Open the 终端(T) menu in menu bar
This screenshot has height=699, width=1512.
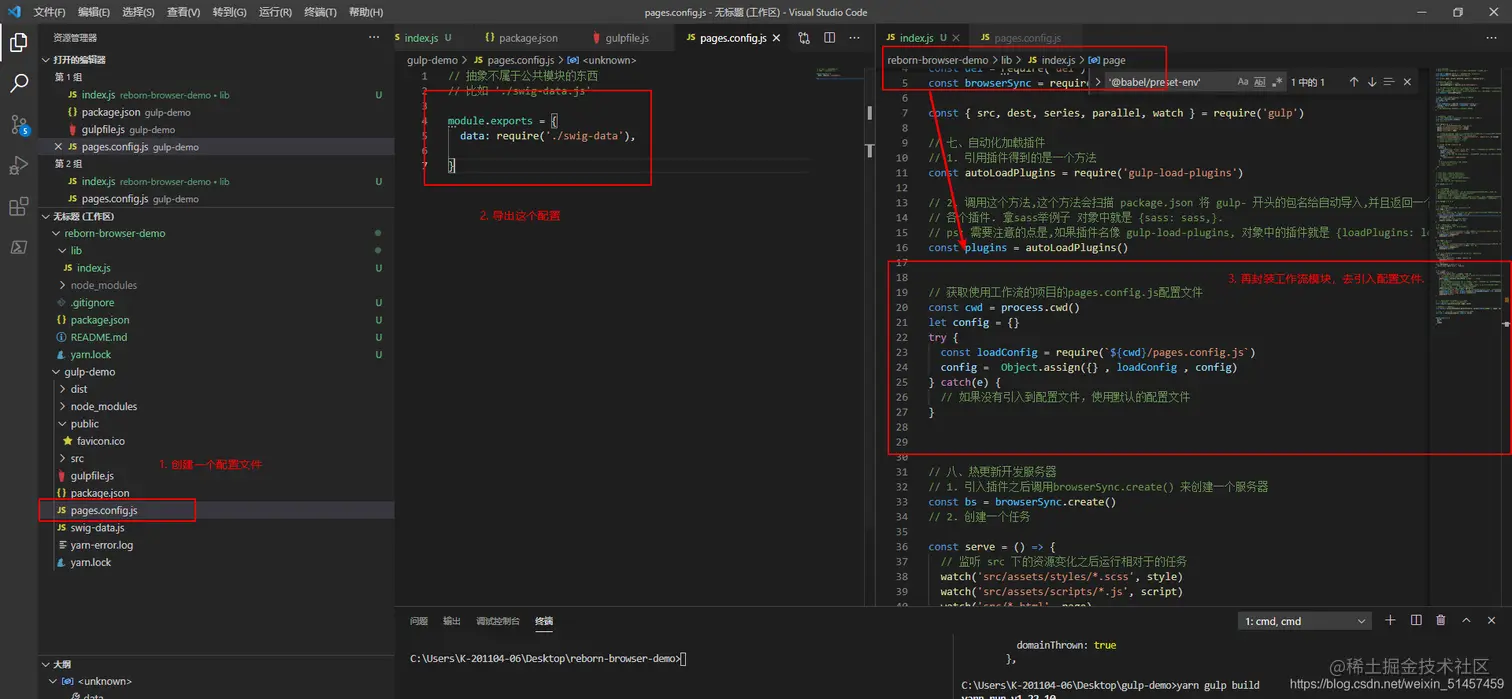pos(320,12)
